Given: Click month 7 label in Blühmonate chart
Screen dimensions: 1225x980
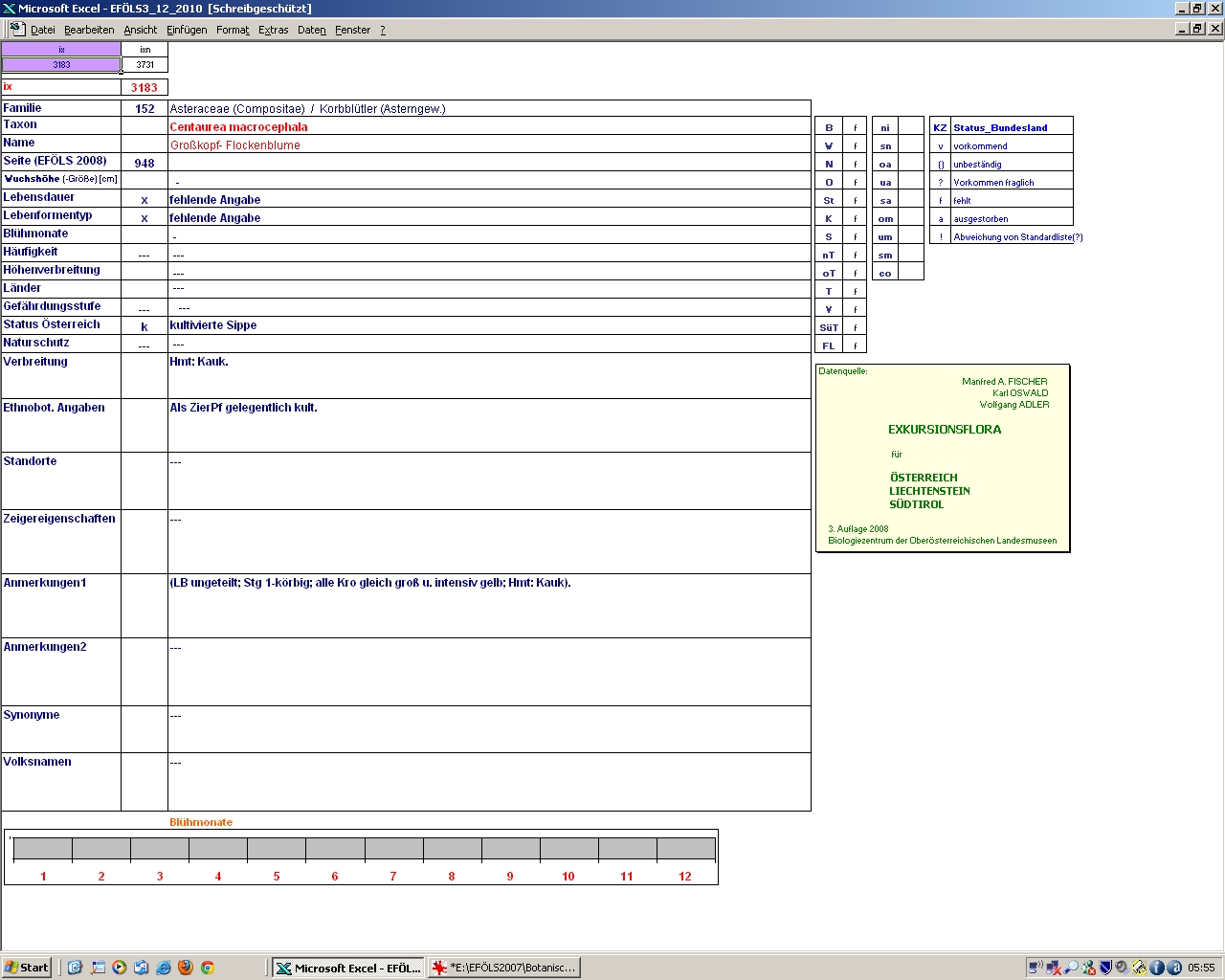Looking at the screenshot, I should pyautogui.click(x=393, y=876).
